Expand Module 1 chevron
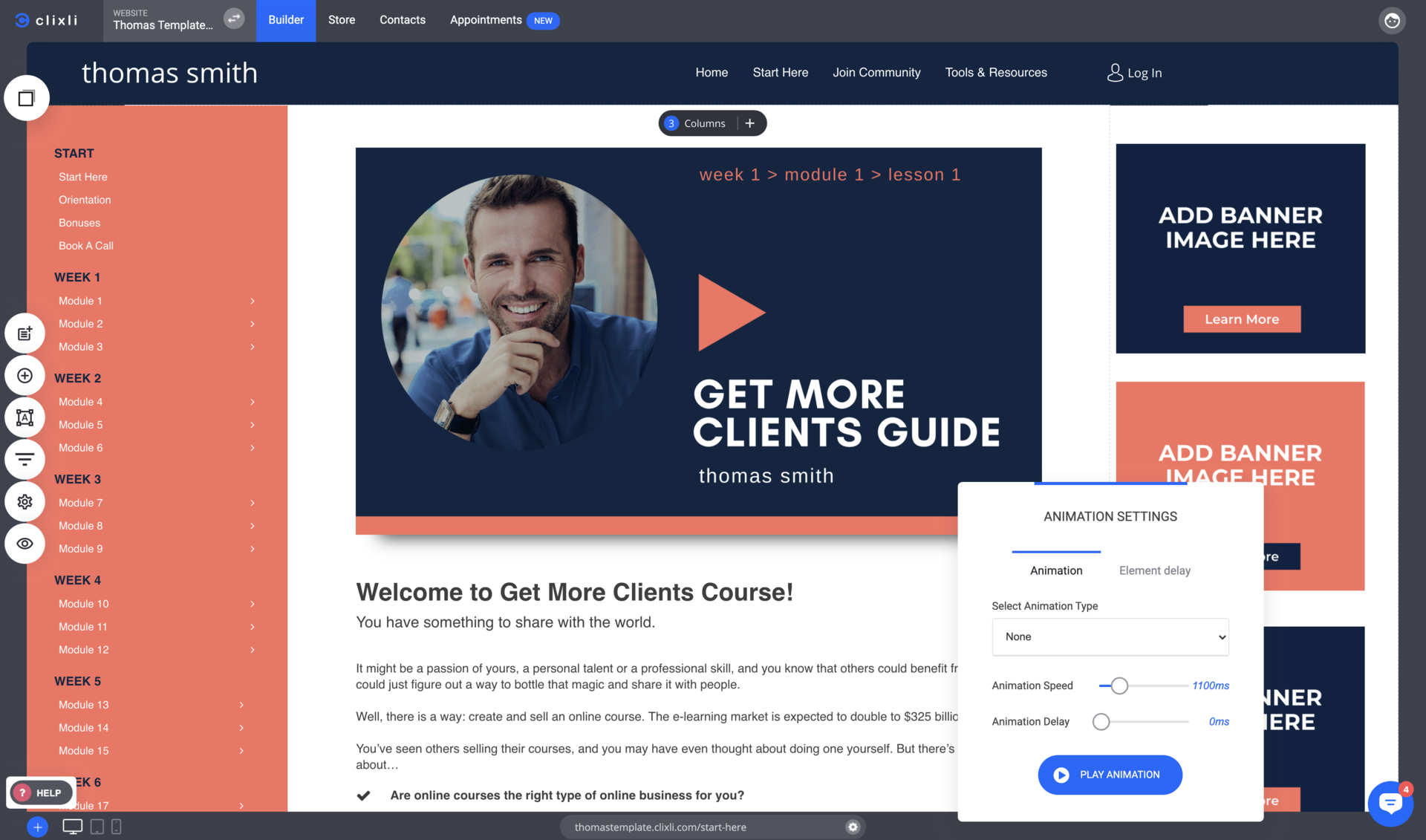 253,301
